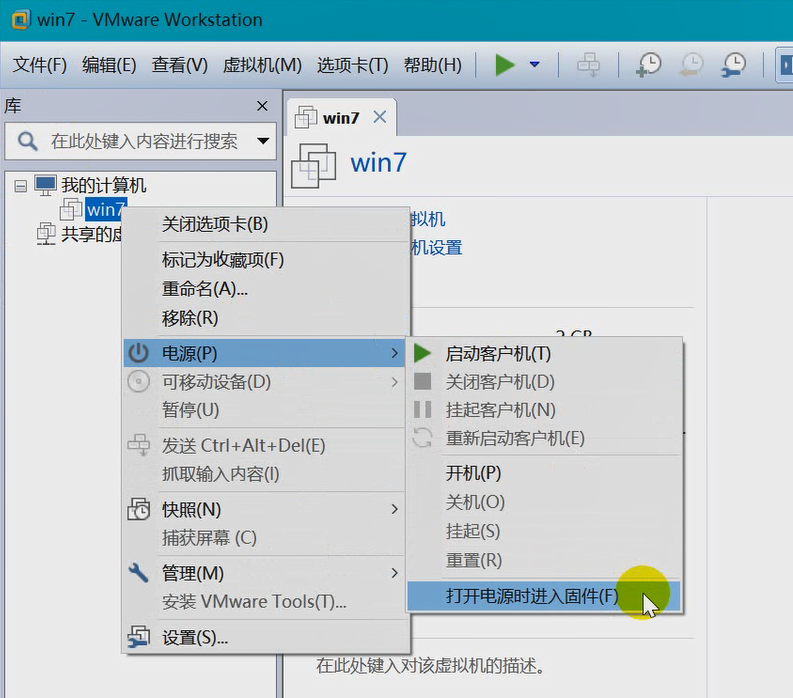This screenshot has width=793, height=698.
Task: Open the 虚拟机(M) menu
Action: pos(262,65)
